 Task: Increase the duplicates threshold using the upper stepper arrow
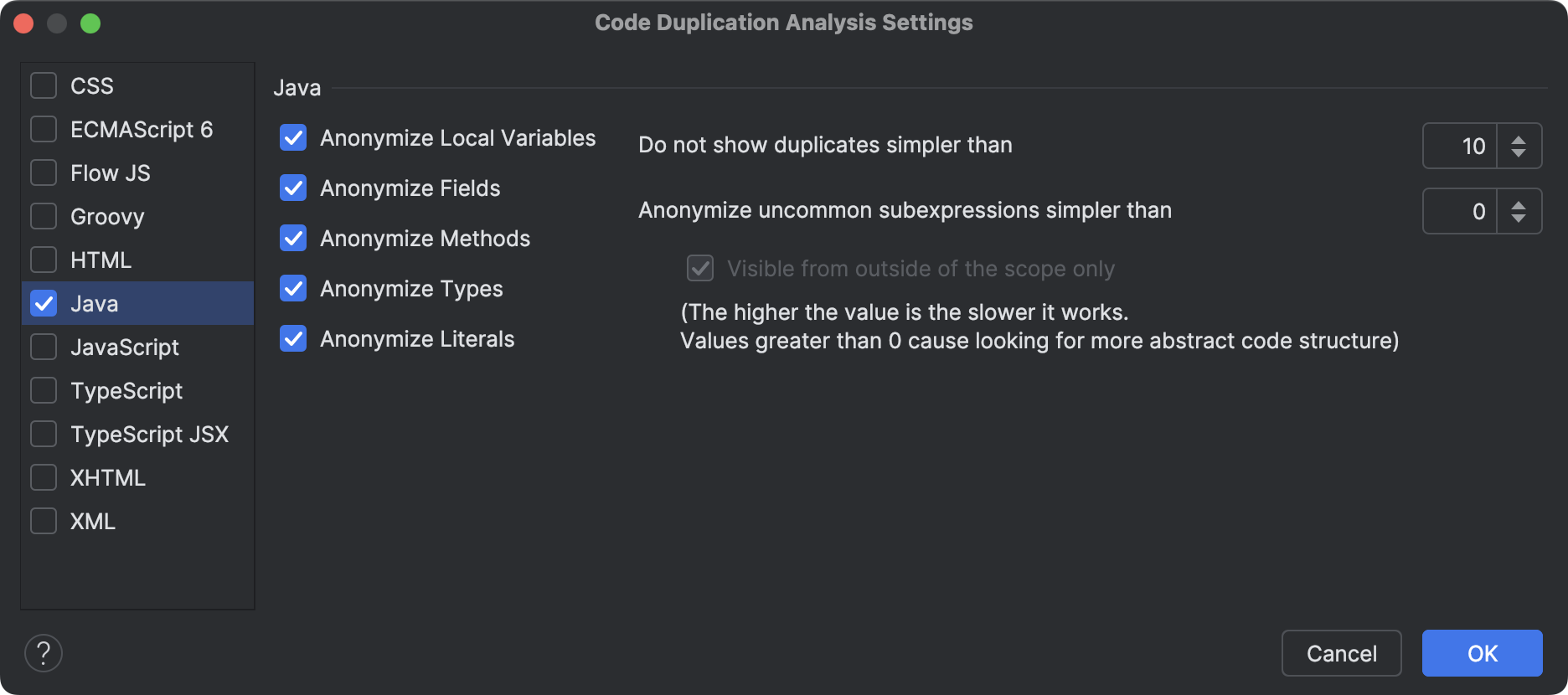pos(1520,139)
